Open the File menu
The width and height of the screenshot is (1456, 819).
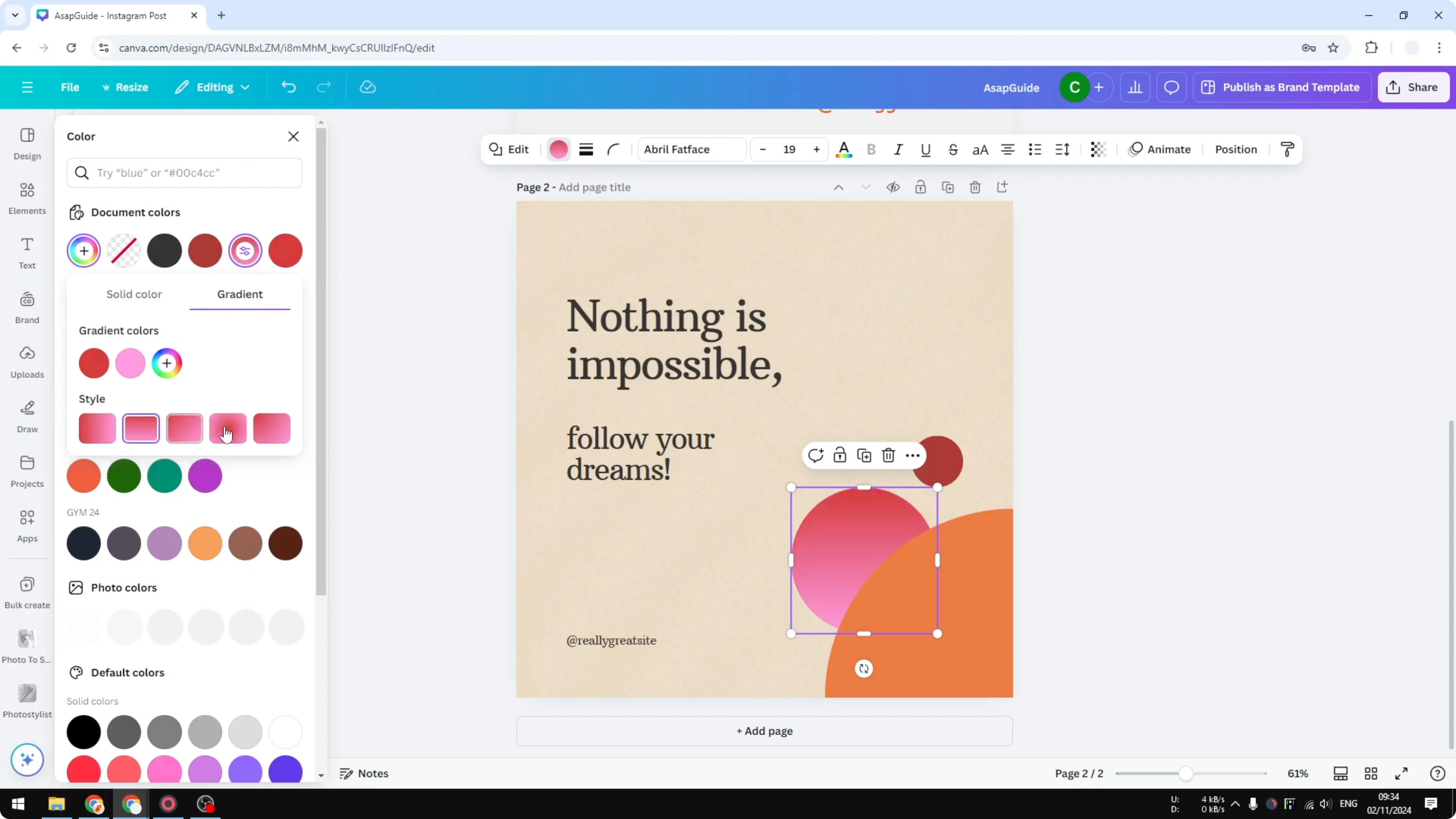(x=70, y=87)
